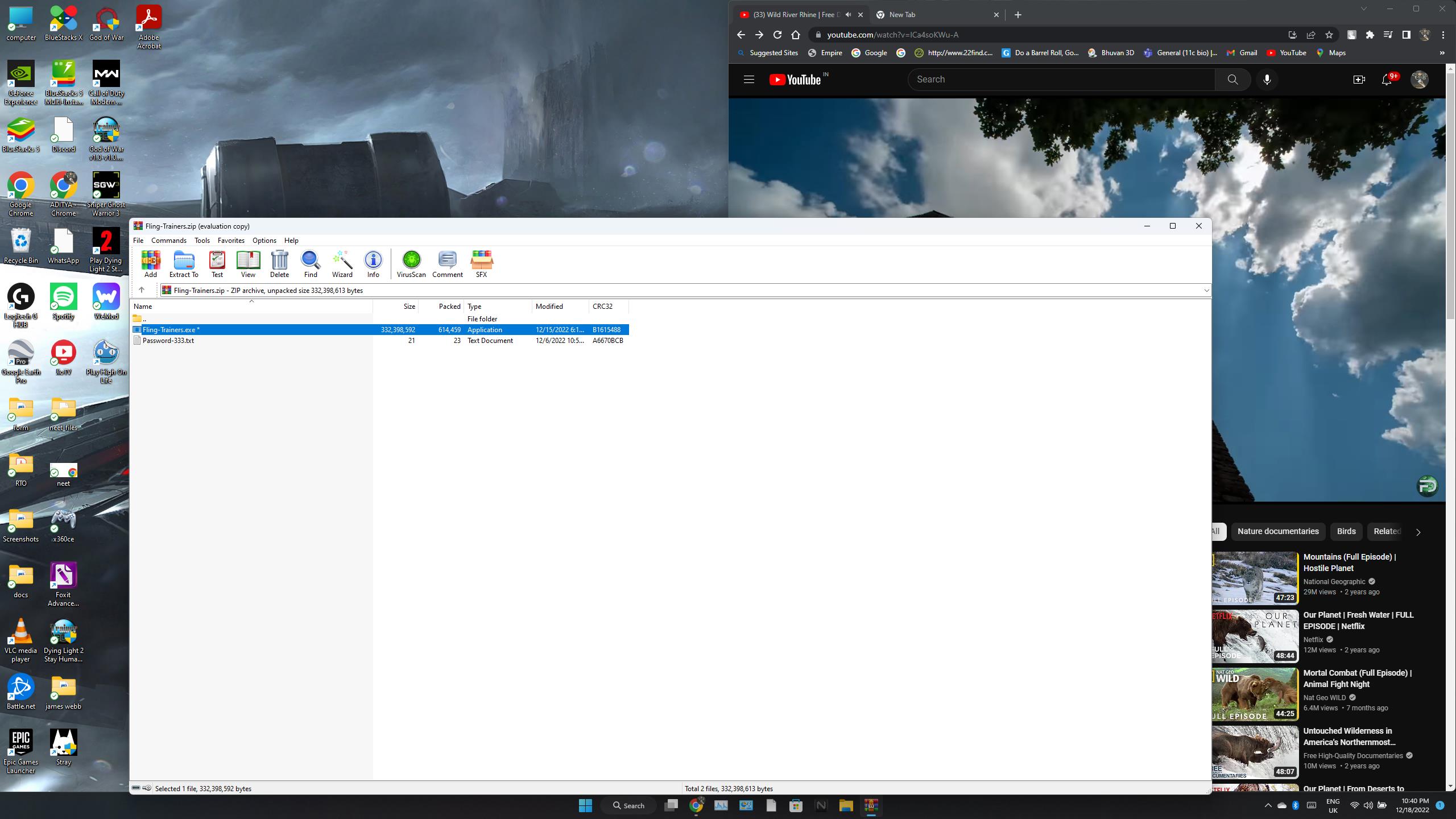Open the Favorites menu
The height and width of the screenshot is (819, 1456).
coord(231,241)
